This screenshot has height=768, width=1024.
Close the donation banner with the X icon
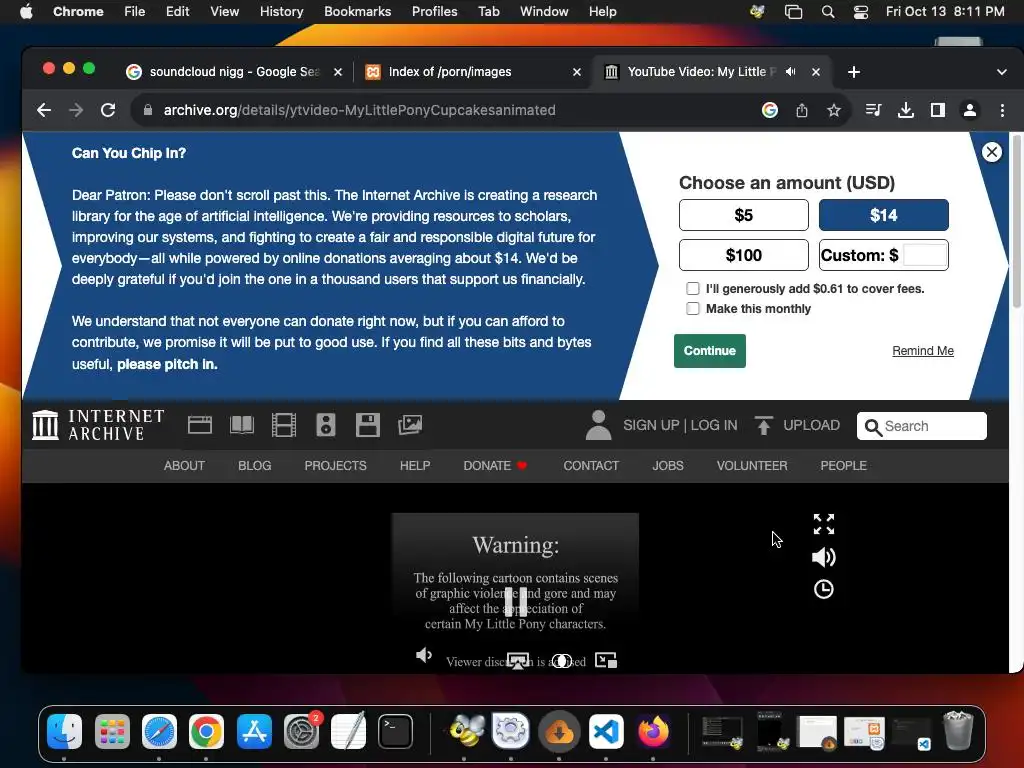(991, 152)
